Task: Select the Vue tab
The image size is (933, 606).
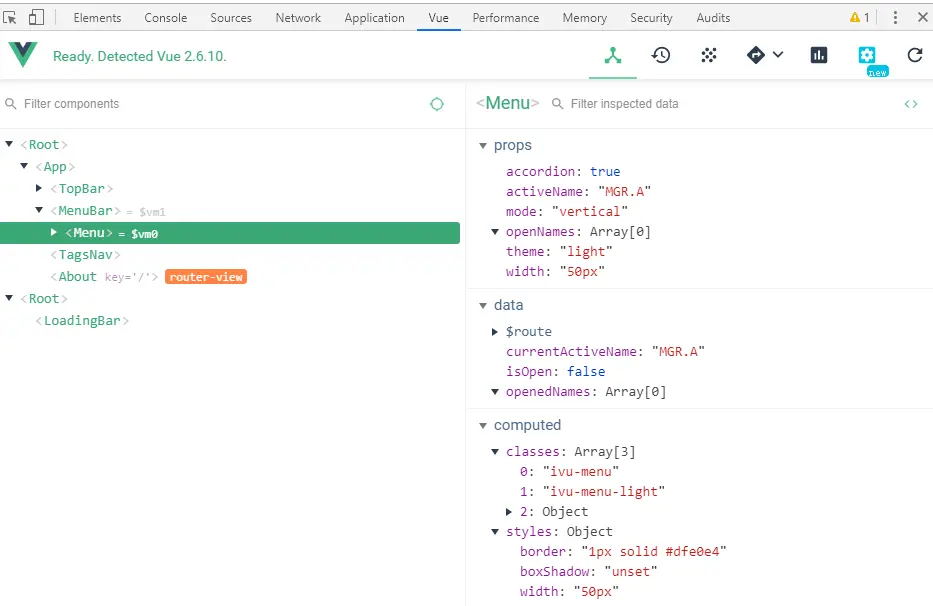Action: tap(439, 18)
